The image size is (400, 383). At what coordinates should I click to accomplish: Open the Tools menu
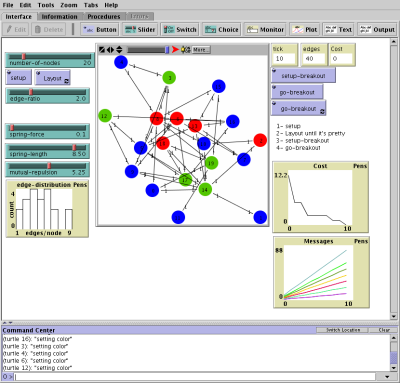pyautogui.click(x=46, y=5)
